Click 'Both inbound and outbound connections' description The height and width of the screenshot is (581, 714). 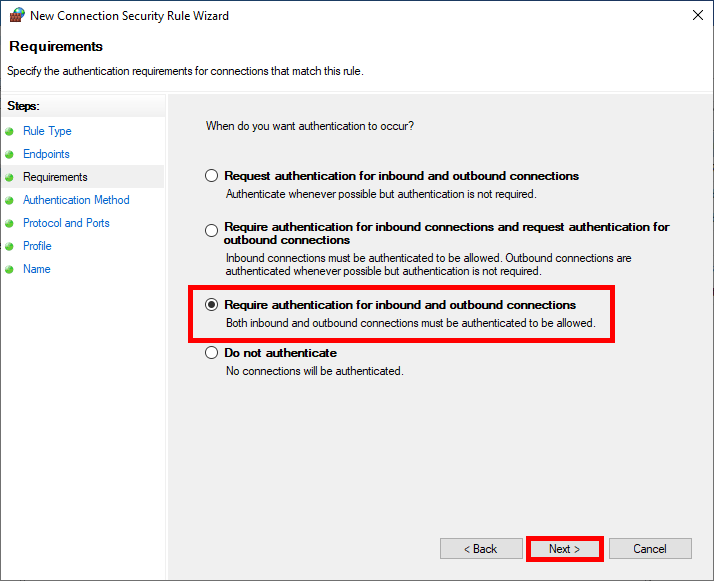click(411, 323)
